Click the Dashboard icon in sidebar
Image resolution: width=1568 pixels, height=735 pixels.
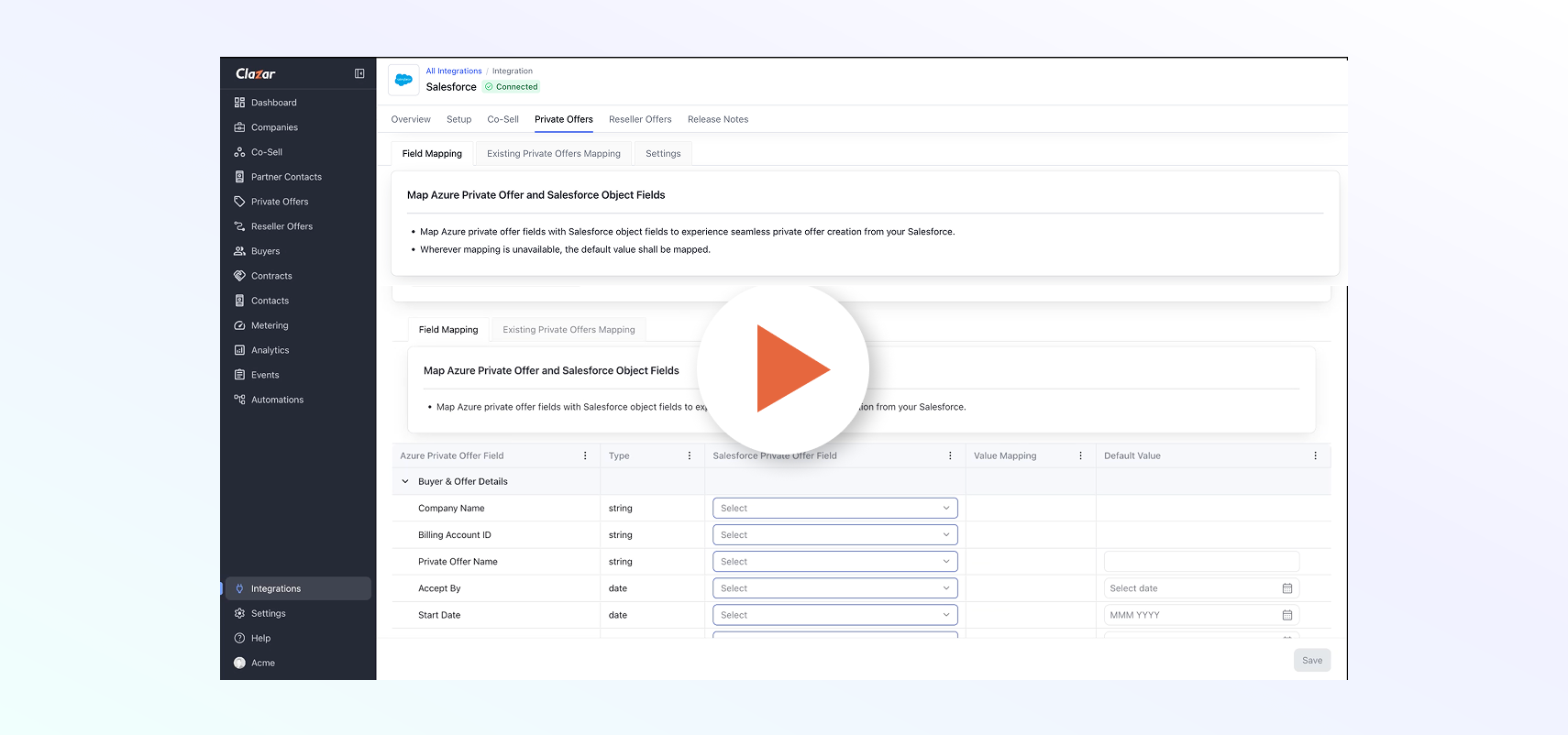(239, 103)
